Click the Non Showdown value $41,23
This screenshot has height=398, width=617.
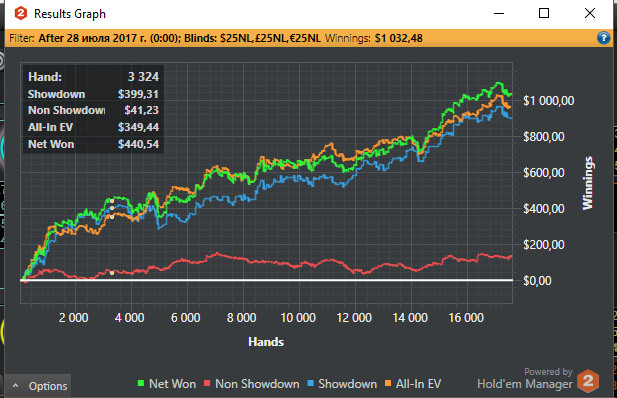[x=141, y=110]
